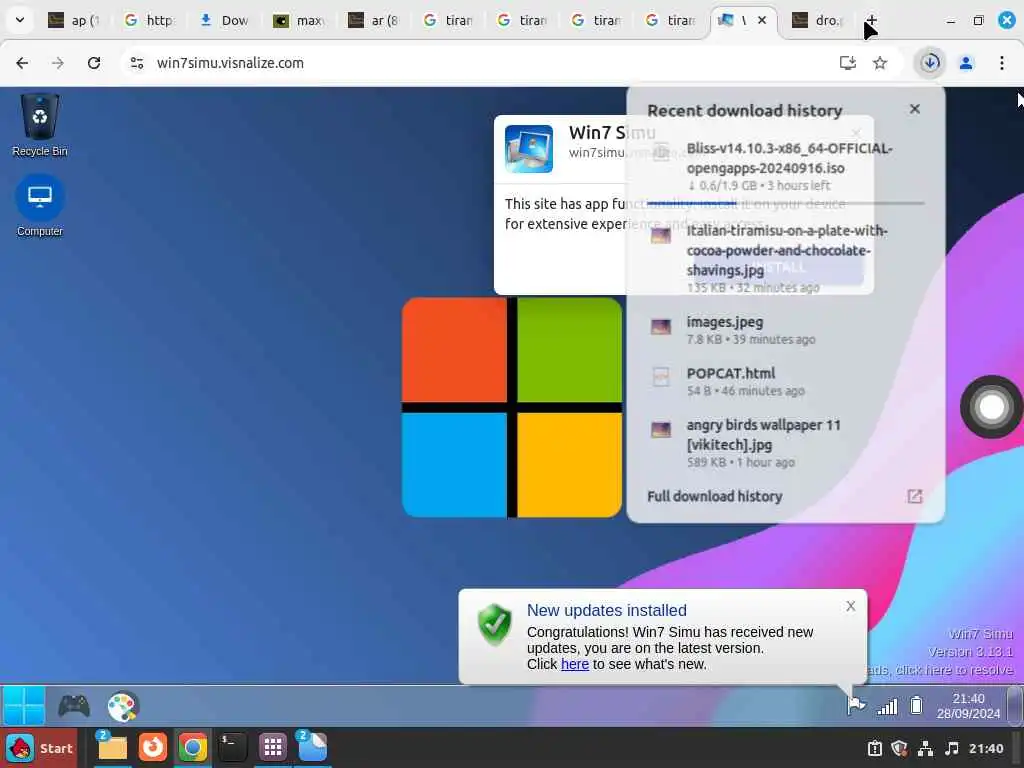Click the Chrome downloads toolbar icon
This screenshot has height=768, width=1024.
coord(930,63)
